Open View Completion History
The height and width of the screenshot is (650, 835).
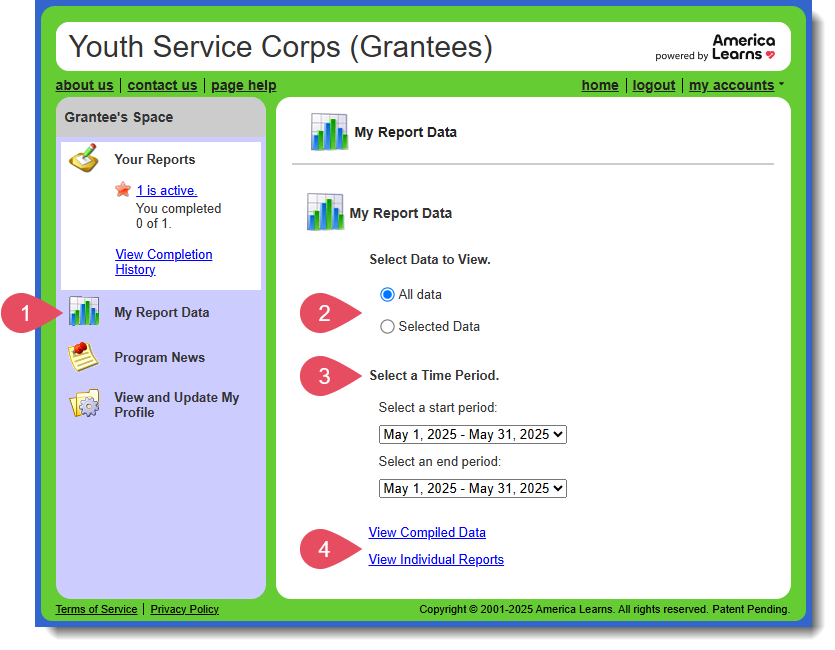pos(163,262)
